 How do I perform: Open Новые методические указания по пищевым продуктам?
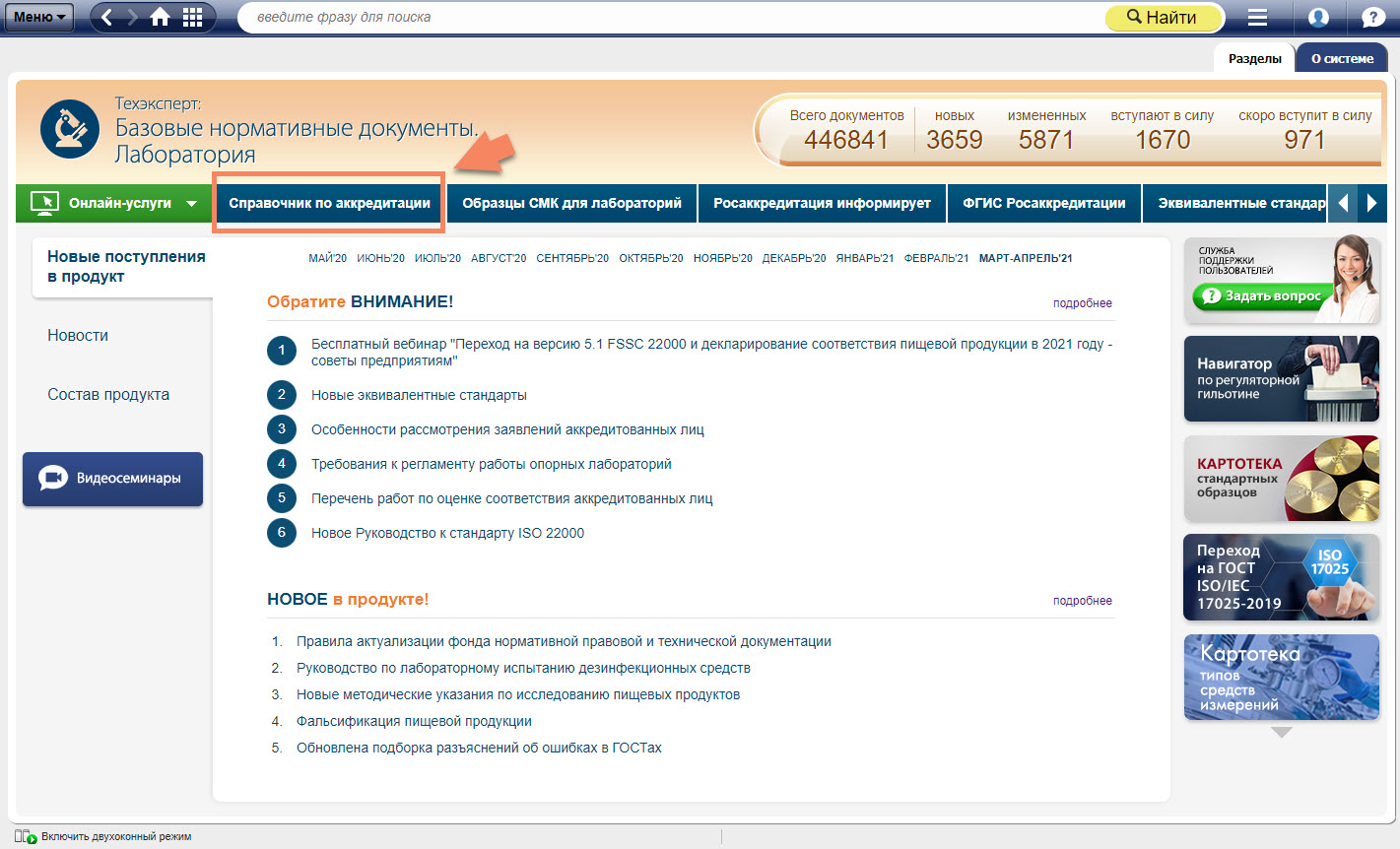tap(518, 694)
